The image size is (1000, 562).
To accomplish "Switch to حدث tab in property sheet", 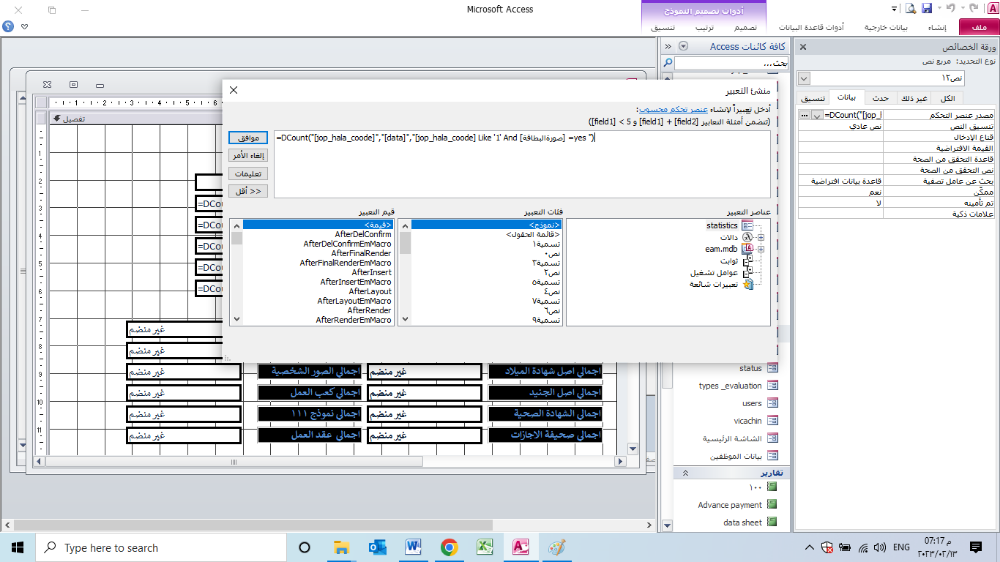I will (x=881, y=98).
